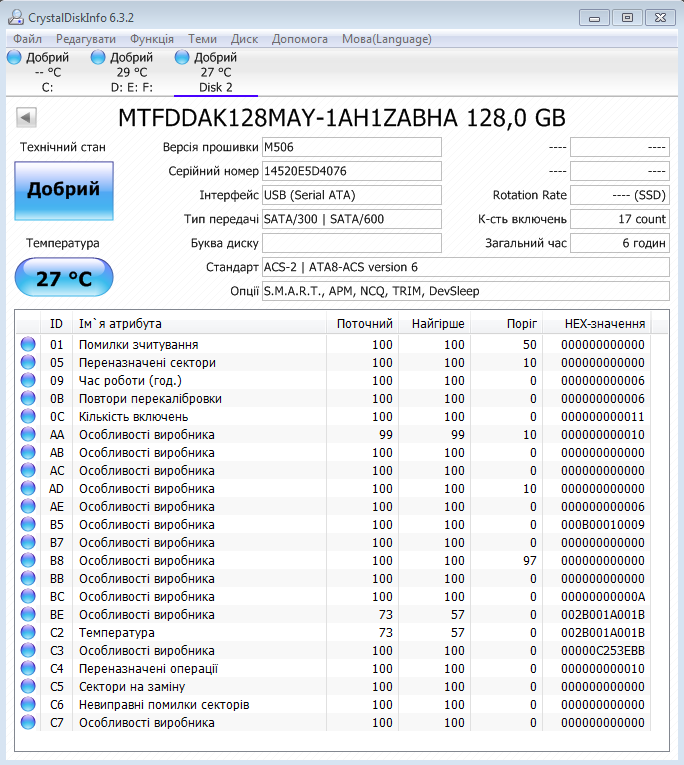The width and height of the screenshot is (684, 765).
Task: Click HEX value 000B00010009
Action: [x=603, y=524]
